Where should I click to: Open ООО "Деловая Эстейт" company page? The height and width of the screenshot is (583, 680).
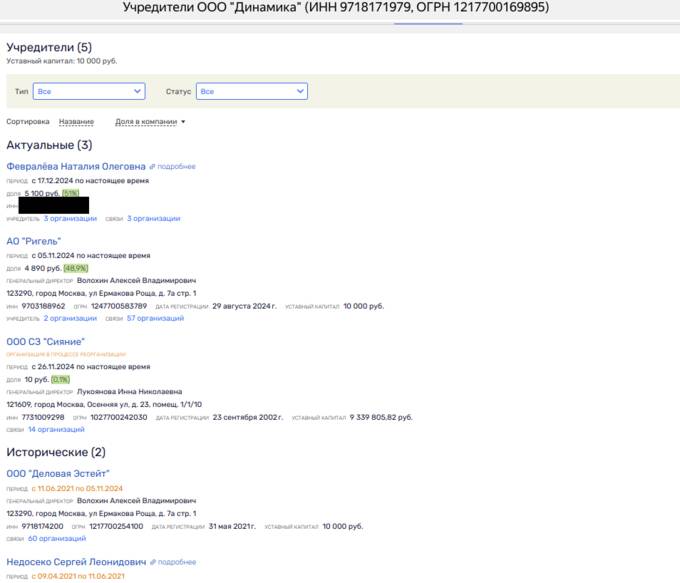pos(58,473)
